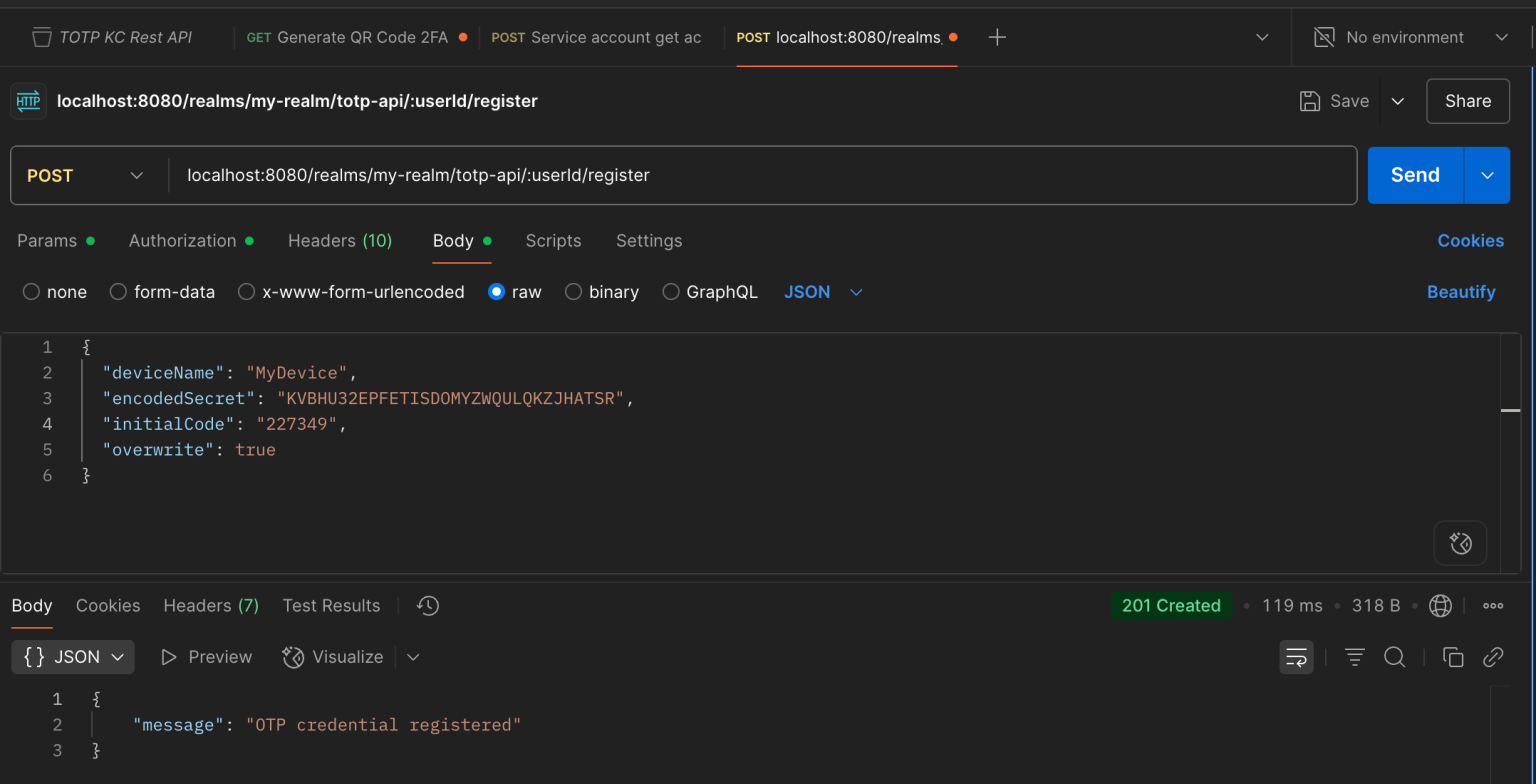
Task: Open the Postbot AI assistant icon
Action: coord(1460,543)
